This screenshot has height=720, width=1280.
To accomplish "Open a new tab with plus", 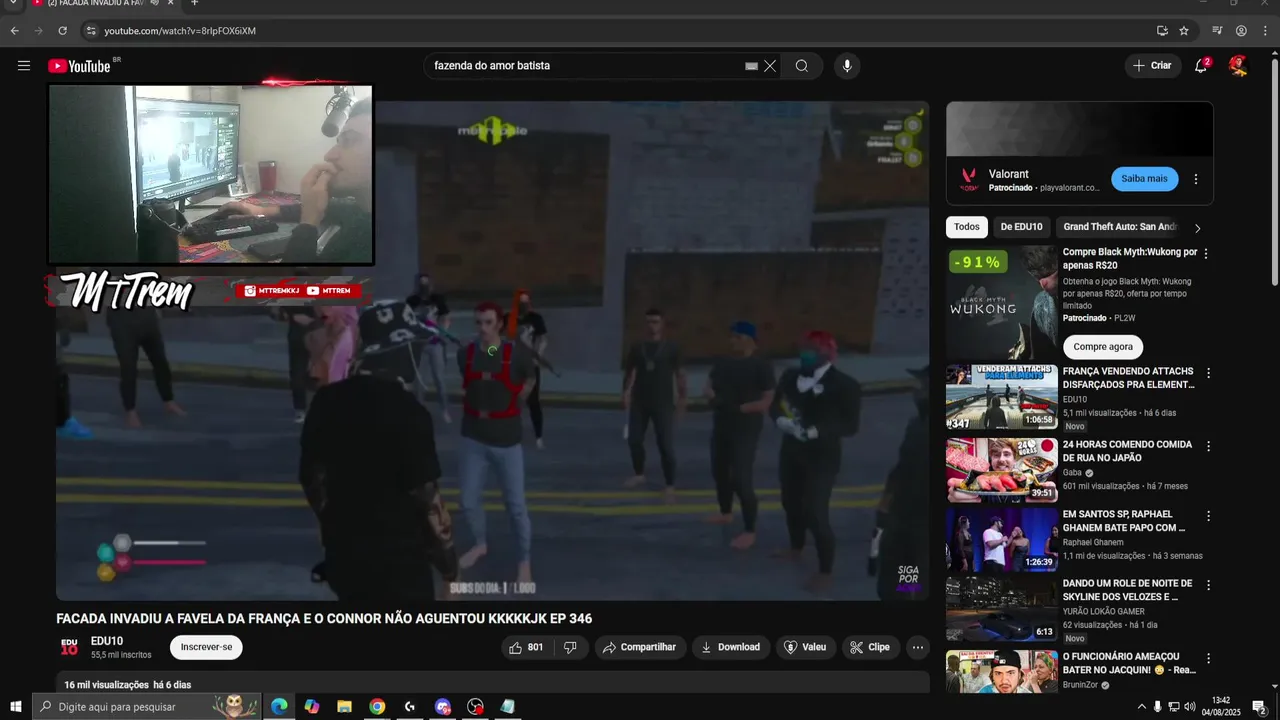I will [195, 3].
